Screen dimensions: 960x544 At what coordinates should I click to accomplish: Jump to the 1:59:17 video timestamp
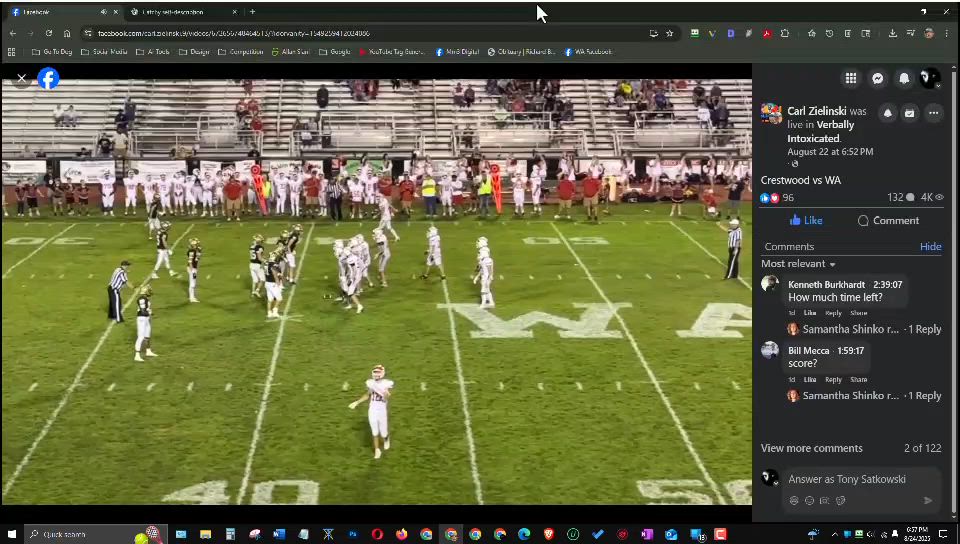point(850,351)
